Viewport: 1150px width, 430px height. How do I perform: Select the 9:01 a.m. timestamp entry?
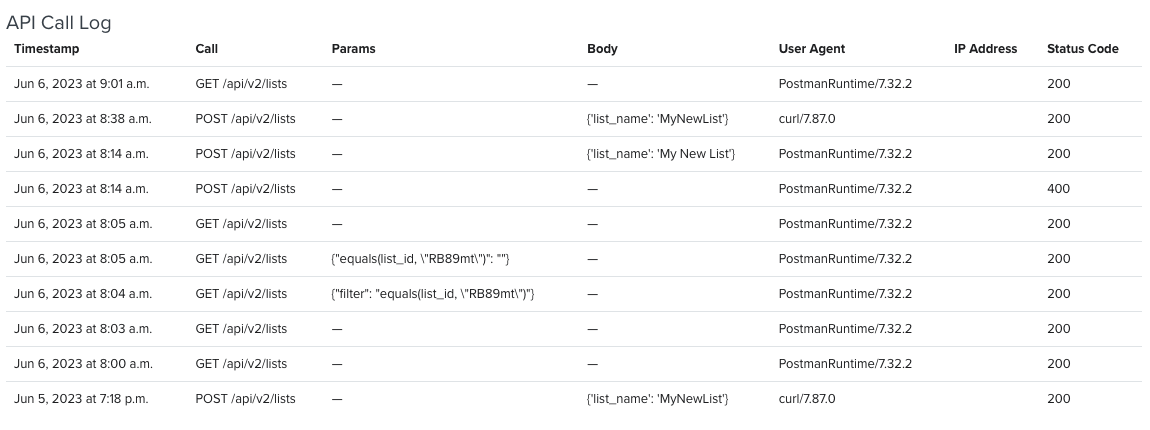coord(81,84)
